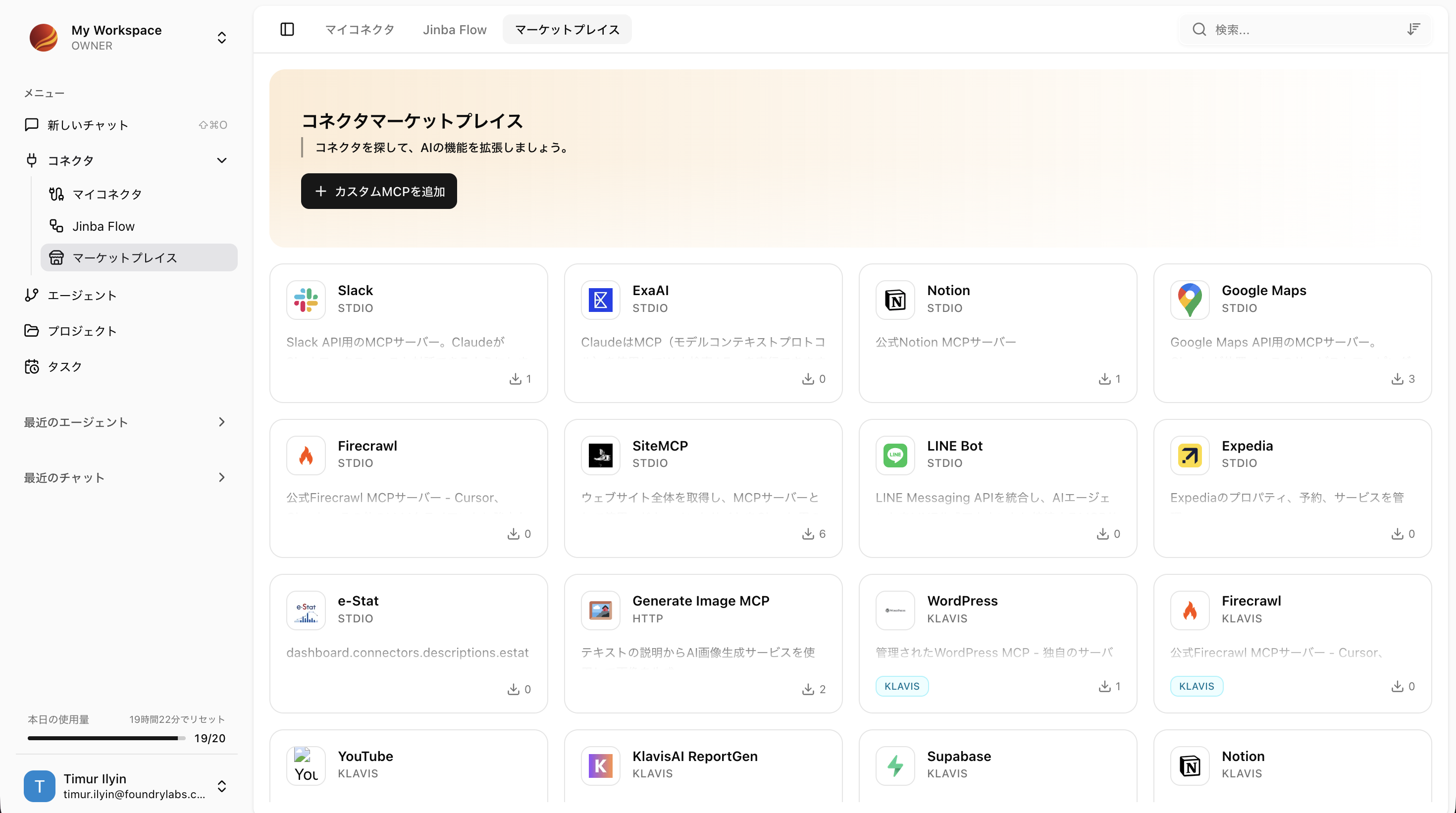Click the Expedia arrow icon
The image size is (1456, 813).
coord(1190,456)
